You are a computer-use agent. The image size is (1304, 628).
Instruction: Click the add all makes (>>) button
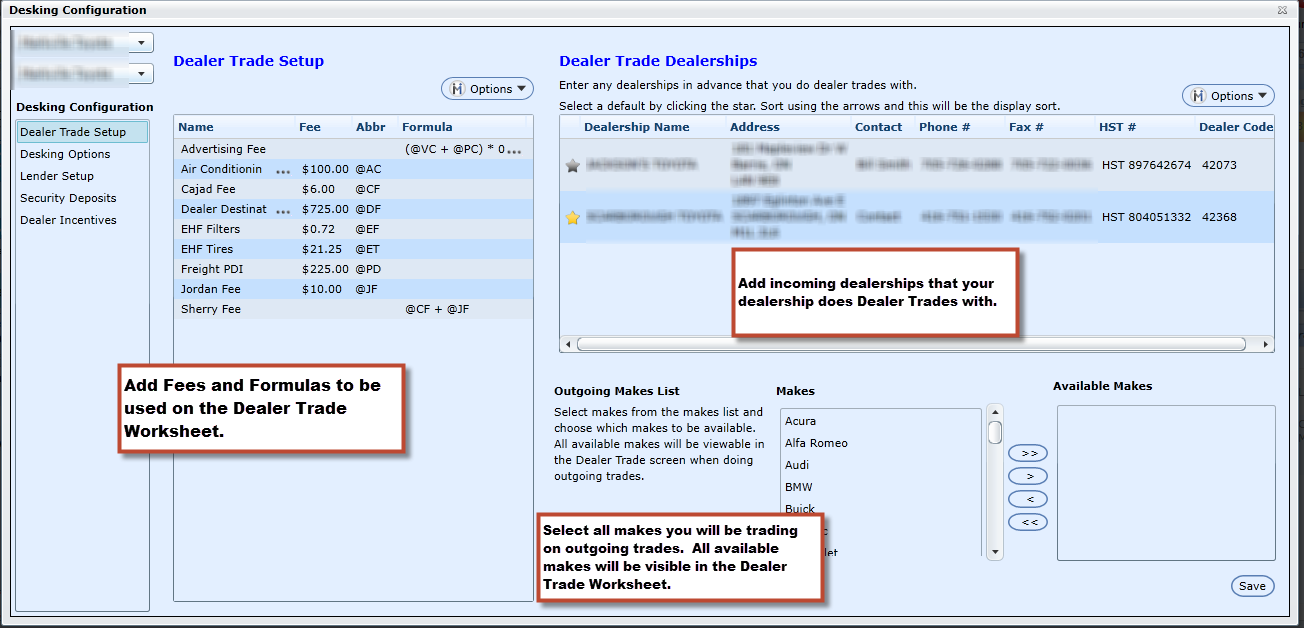(x=1028, y=453)
